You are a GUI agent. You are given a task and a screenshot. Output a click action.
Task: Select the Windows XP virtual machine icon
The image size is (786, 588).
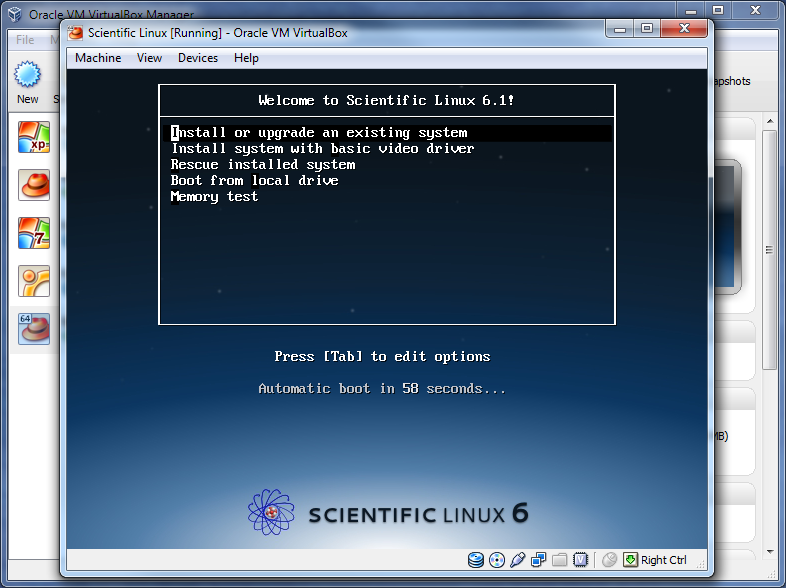coord(34,137)
